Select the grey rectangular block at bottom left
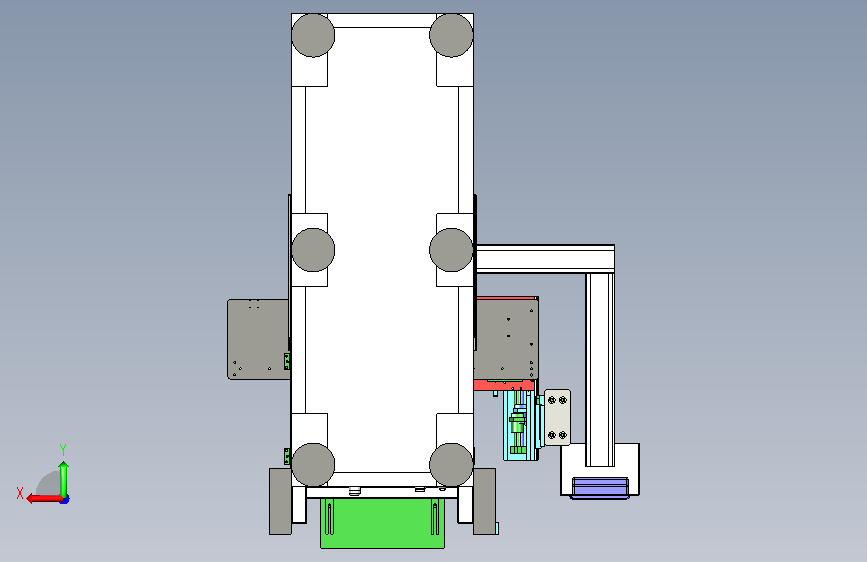Viewport: 867px width, 562px height. coord(280,501)
